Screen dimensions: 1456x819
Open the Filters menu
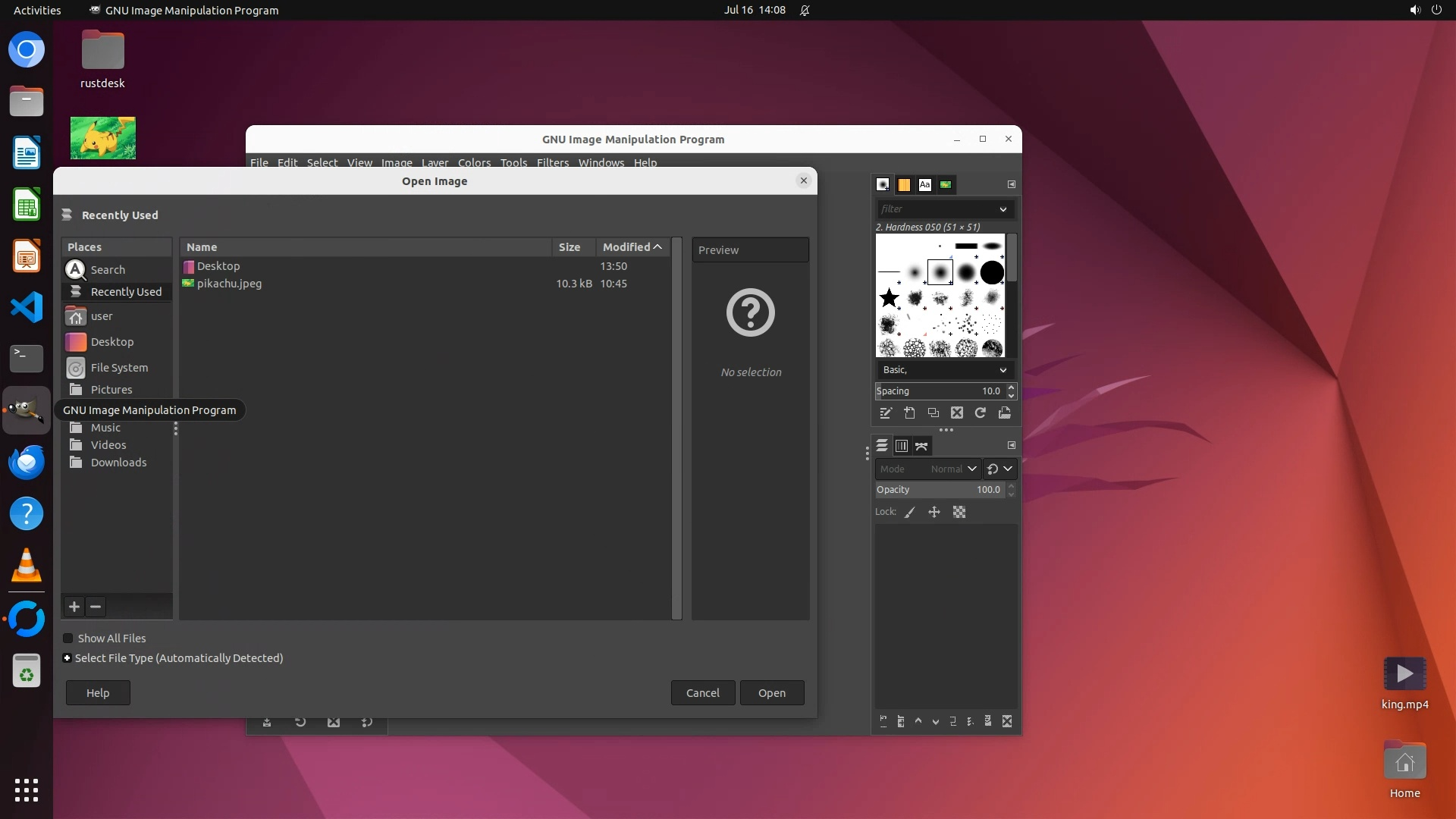552,162
